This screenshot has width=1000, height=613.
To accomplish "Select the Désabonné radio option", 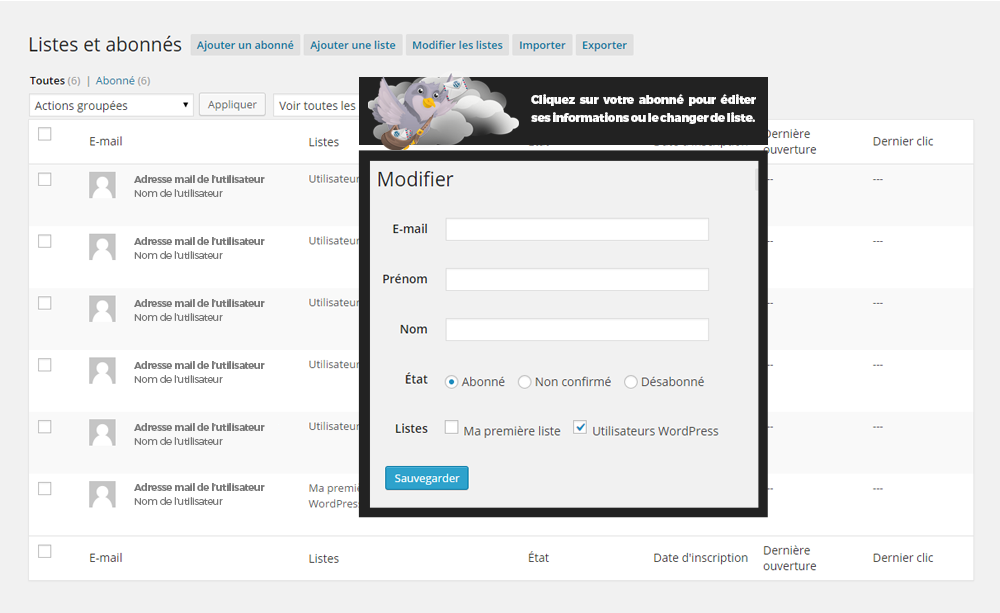I will (631, 382).
